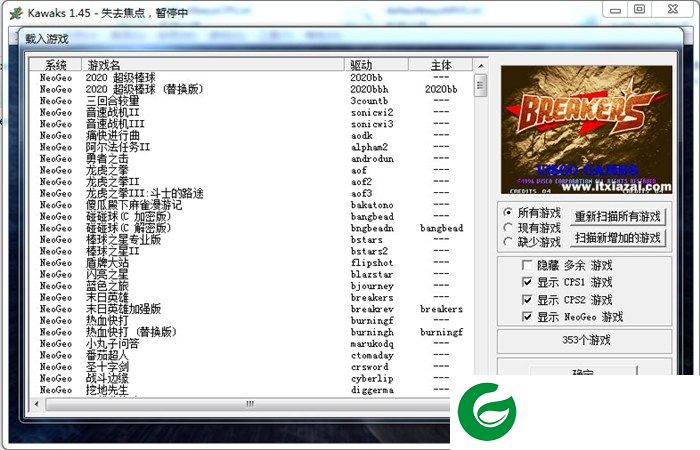Click the driver name androdun
The height and width of the screenshot is (450, 700).
[372, 158]
